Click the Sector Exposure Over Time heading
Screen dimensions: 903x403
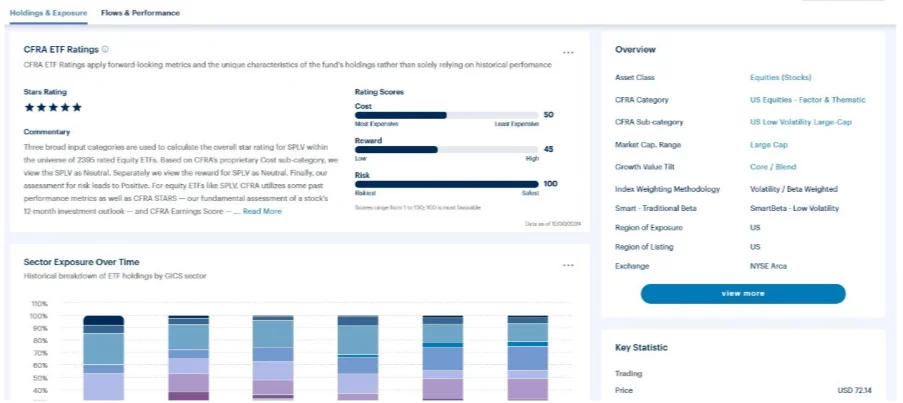coord(81,263)
